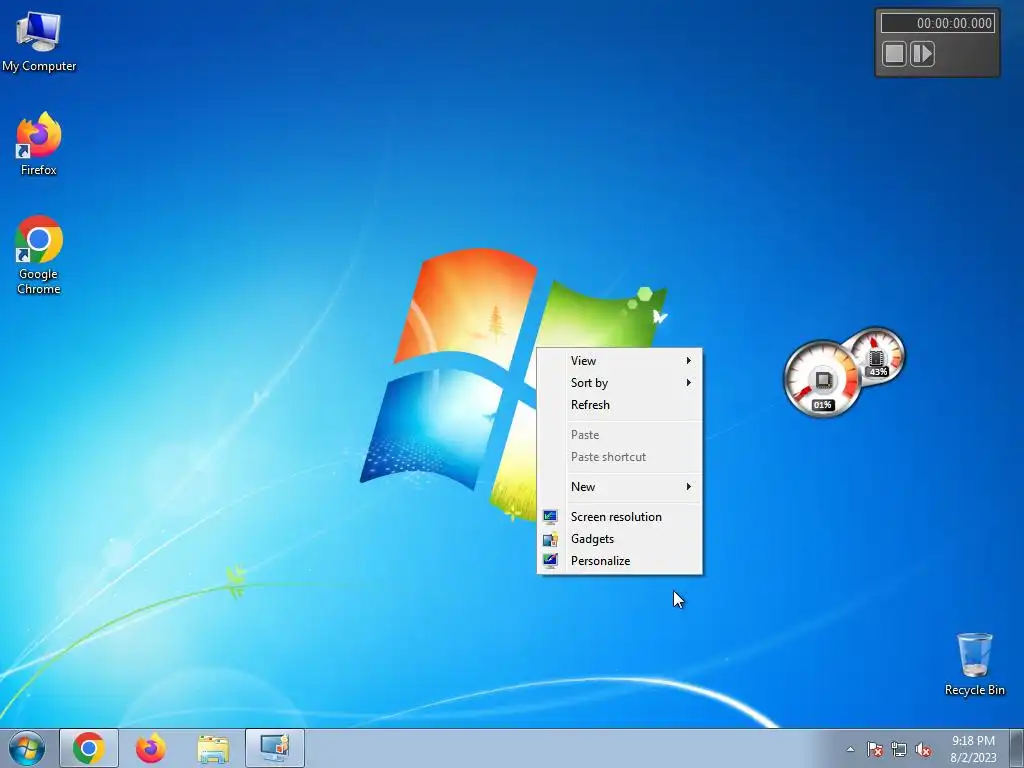Select the Google Chrome desktop shortcut

pos(39,255)
